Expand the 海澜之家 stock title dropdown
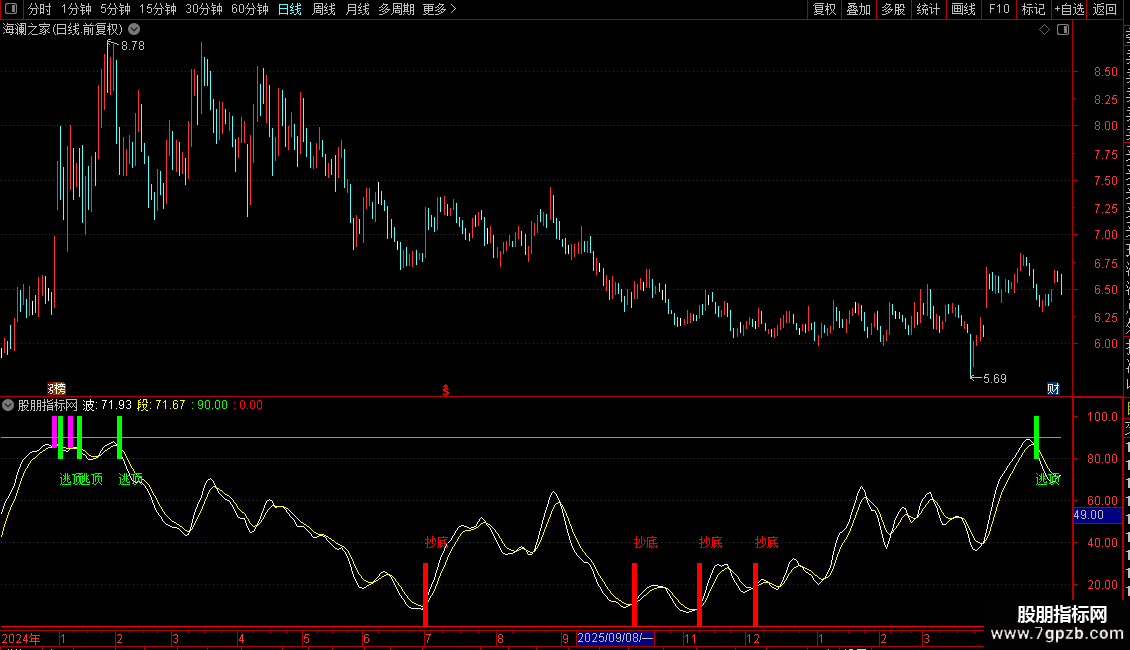The image size is (1130, 650). pos(134,30)
